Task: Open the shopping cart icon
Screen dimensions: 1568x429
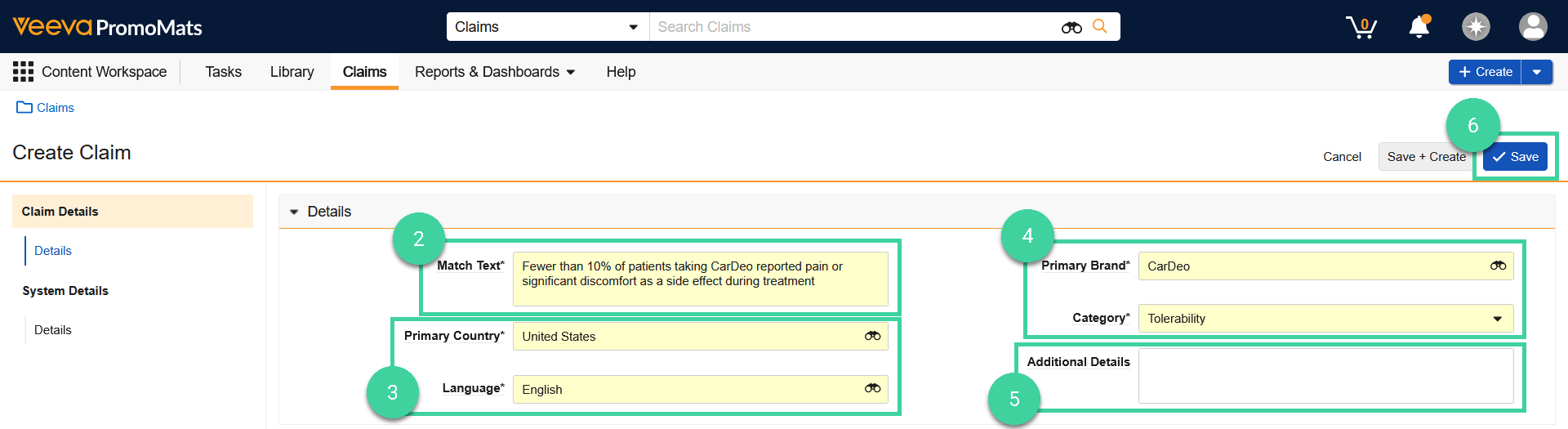Action: (x=1361, y=27)
